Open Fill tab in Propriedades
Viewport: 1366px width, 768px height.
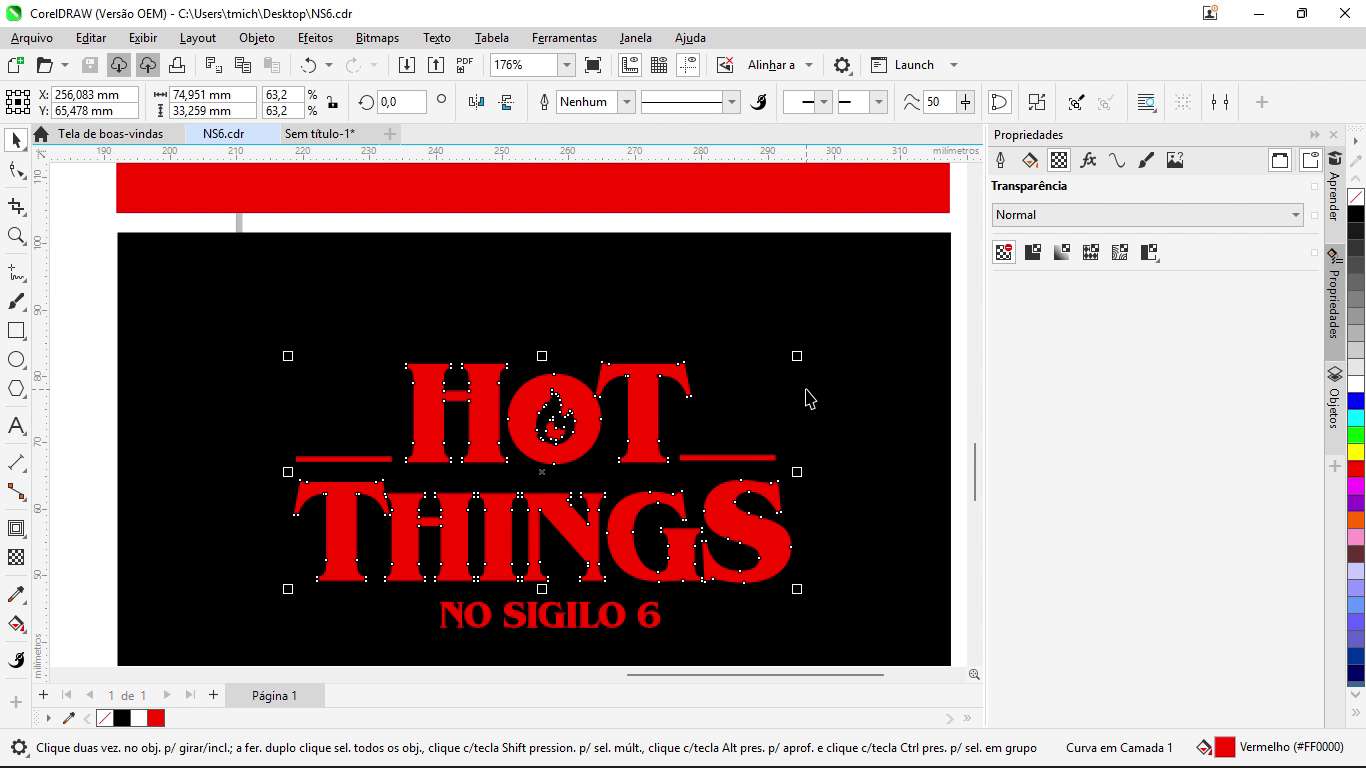(x=1030, y=160)
